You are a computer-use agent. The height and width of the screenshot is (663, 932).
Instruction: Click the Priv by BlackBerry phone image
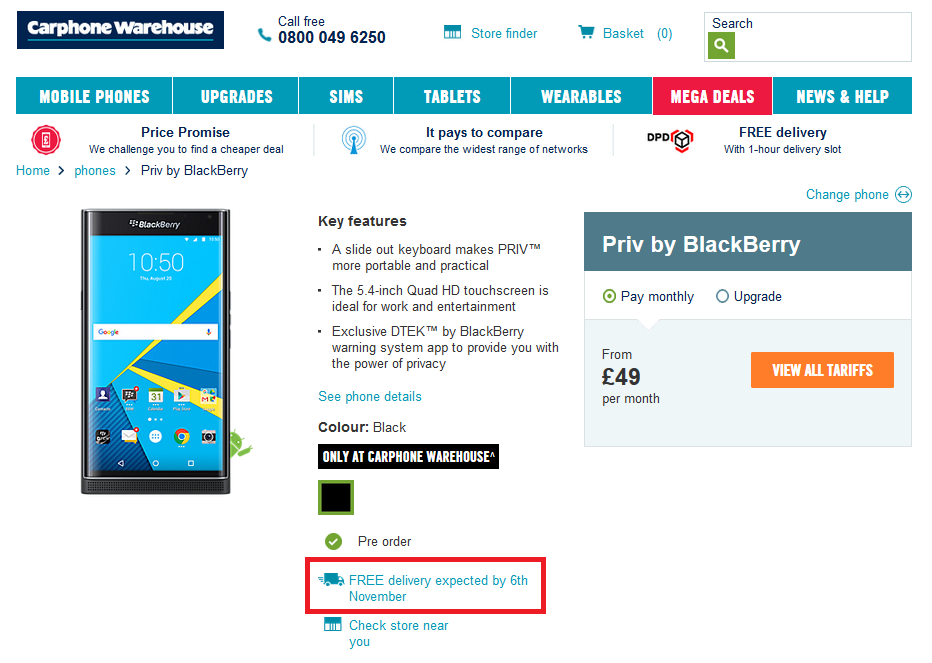pyautogui.click(x=156, y=351)
